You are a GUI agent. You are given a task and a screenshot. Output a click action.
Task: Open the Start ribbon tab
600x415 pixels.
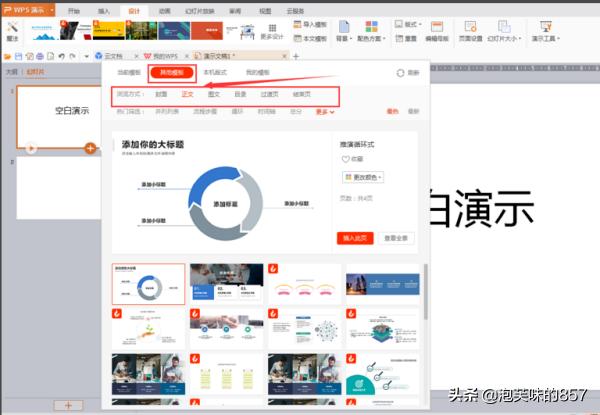click(74, 11)
